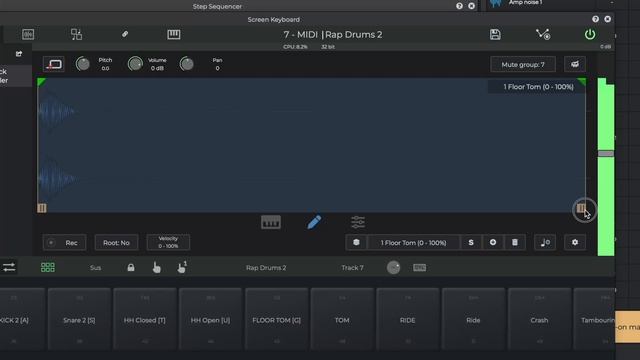Adjust the Volume knob
The image size is (640, 360).
click(x=135, y=64)
